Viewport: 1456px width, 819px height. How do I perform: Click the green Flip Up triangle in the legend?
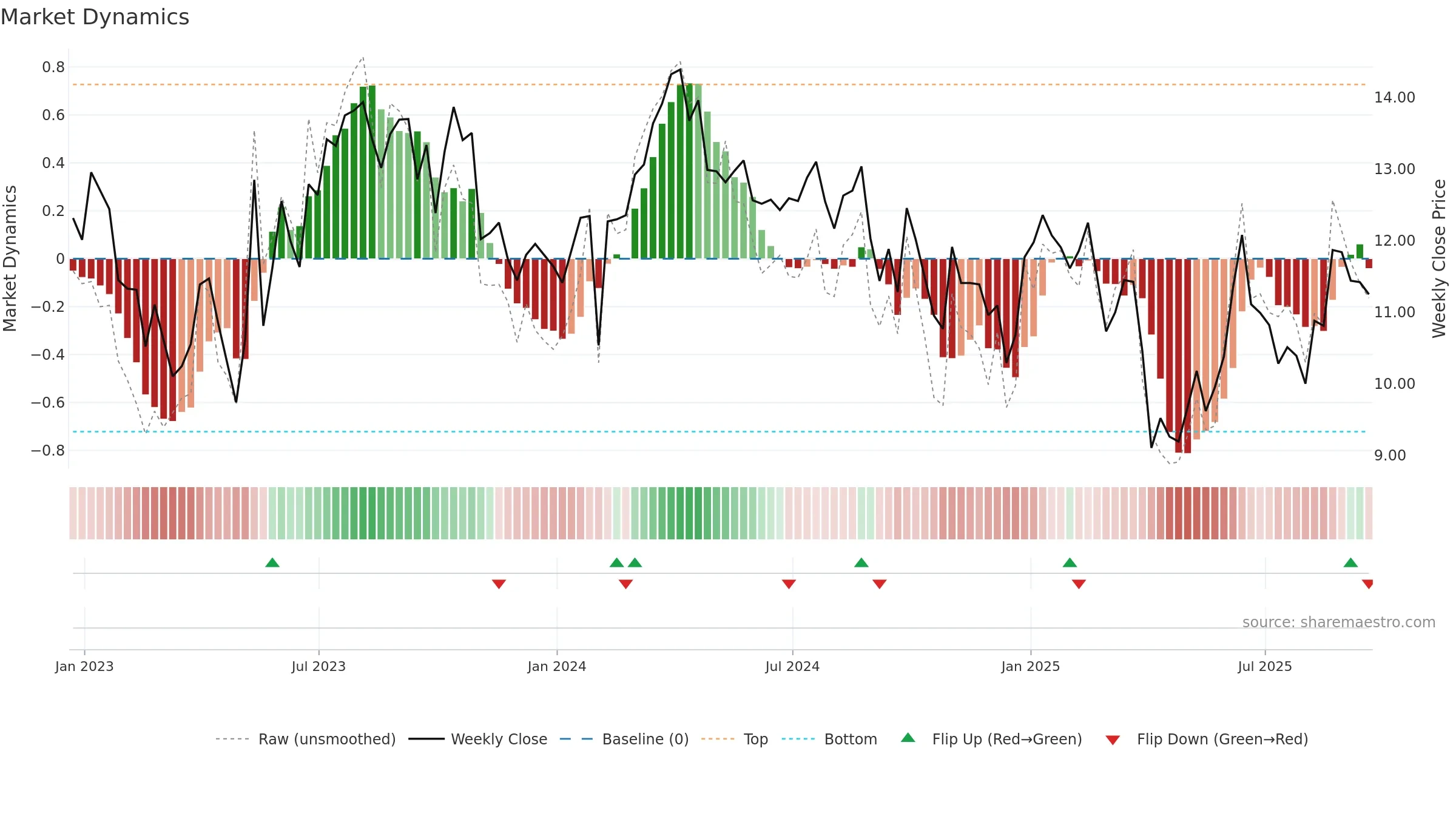(908, 738)
